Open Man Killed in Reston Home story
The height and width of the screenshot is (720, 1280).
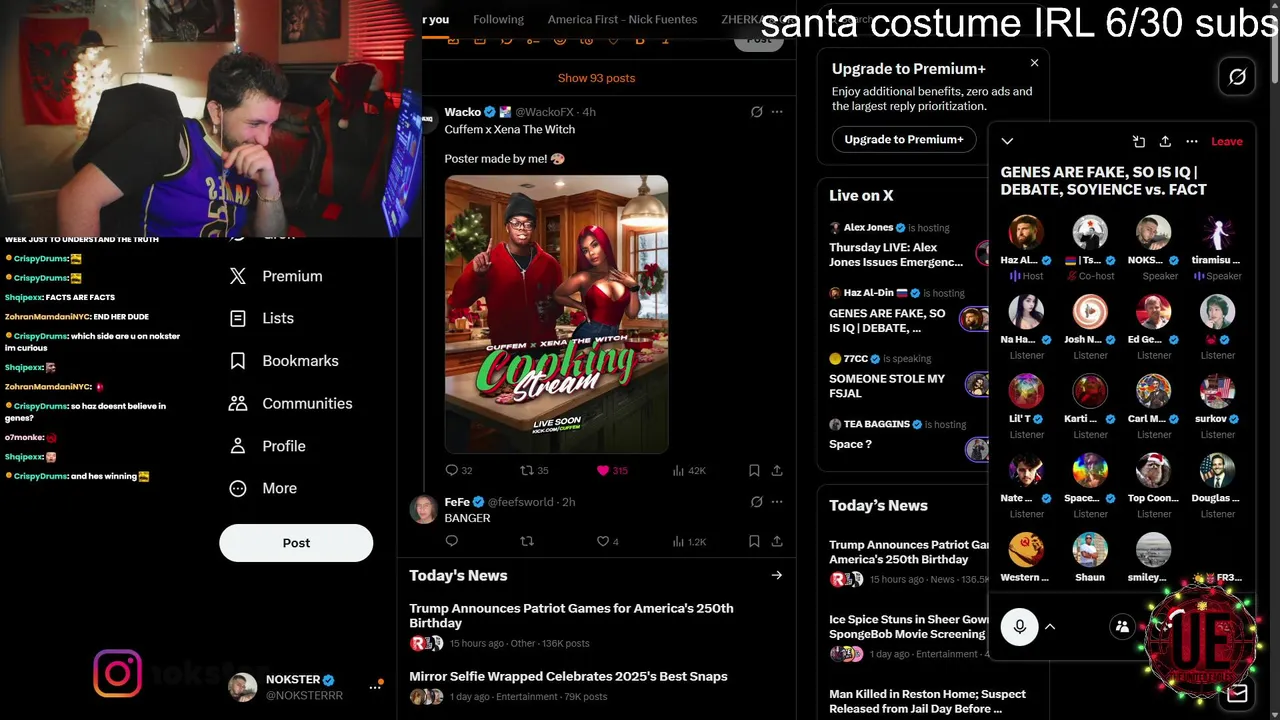tap(927, 701)
